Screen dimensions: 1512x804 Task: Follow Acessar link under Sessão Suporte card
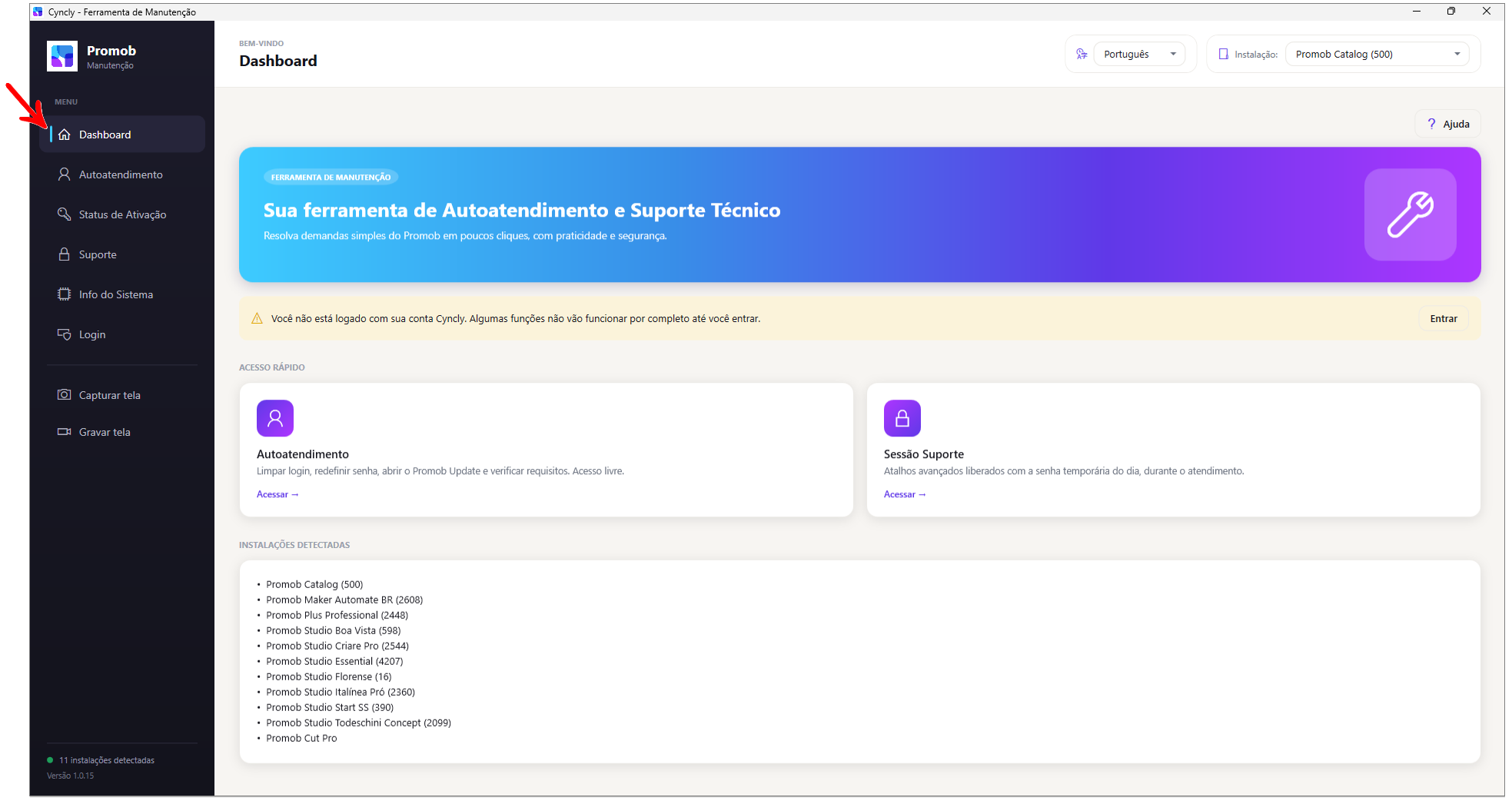coord(905,494)
